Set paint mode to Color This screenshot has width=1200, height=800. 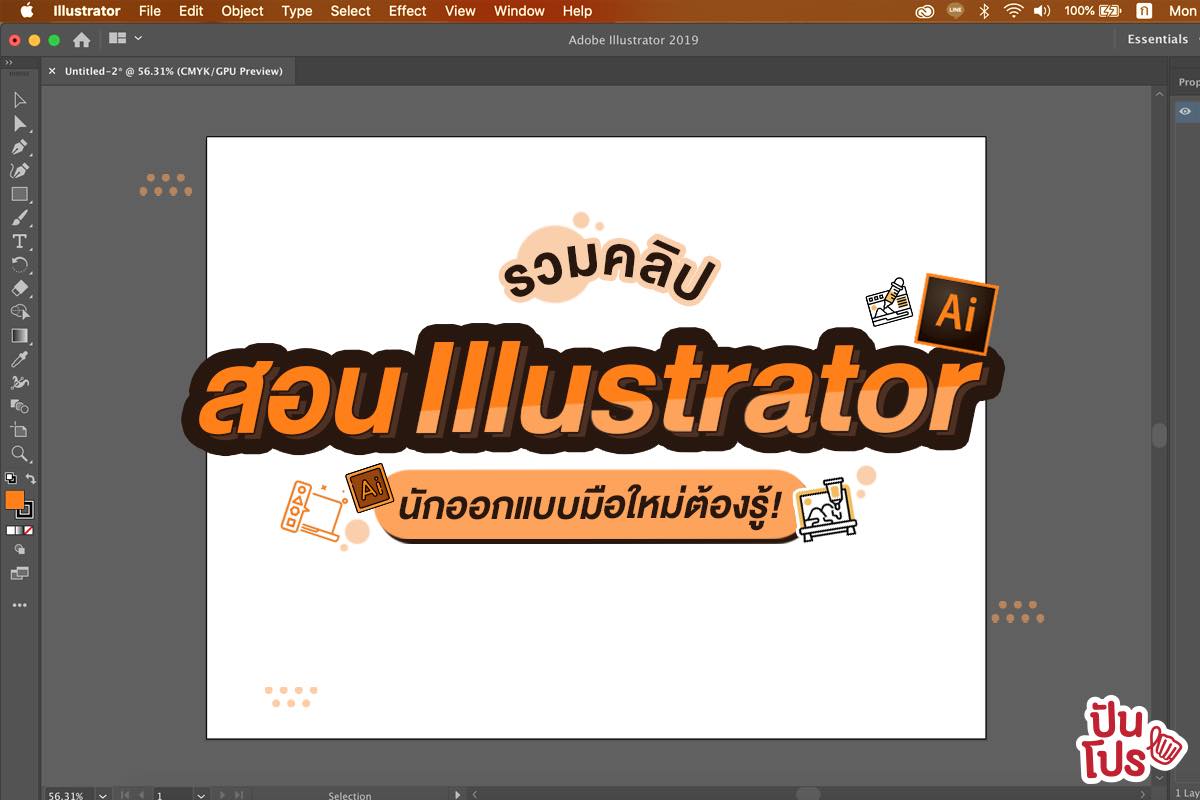point(10,530)
